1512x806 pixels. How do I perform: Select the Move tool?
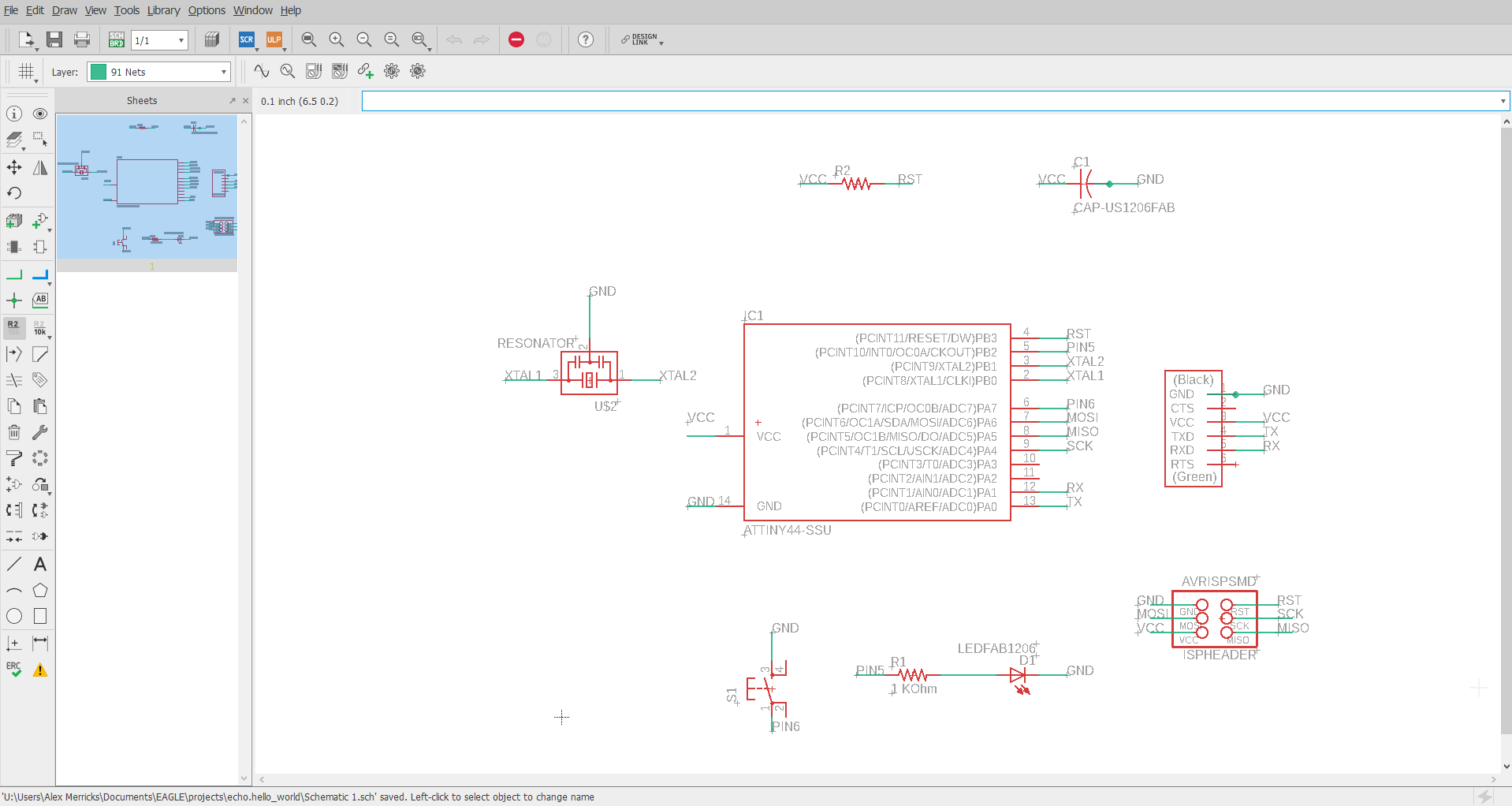click(13, 168)
